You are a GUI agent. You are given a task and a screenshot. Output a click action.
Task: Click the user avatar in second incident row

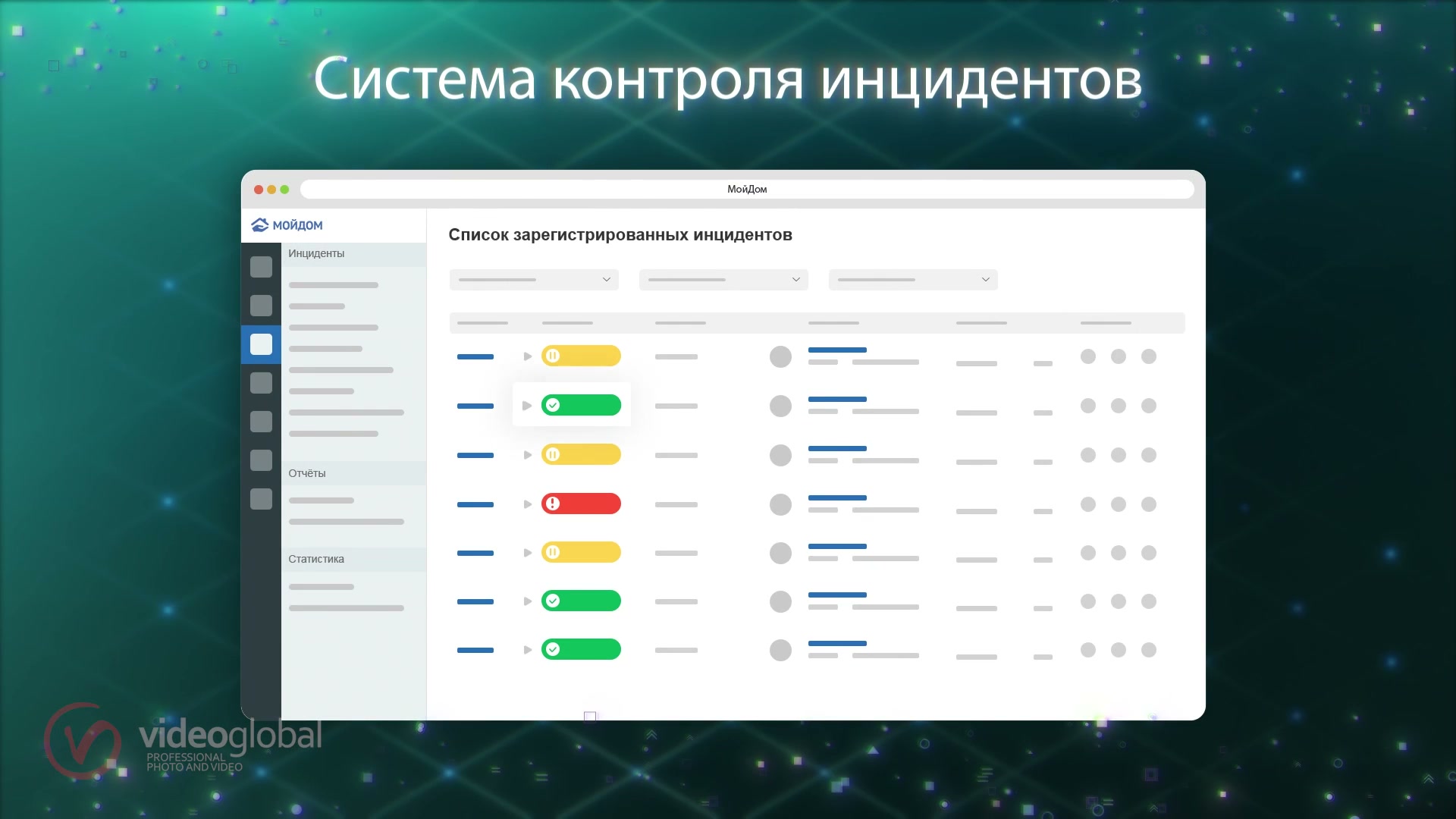[x=780, y=406]
